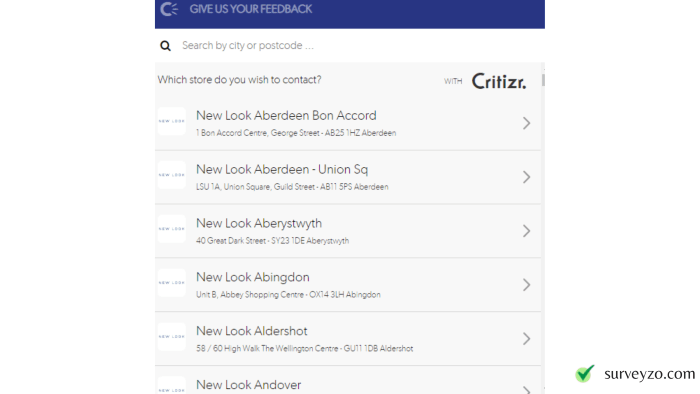Click the New Look logo beside Aberystwyth
This screenshot has width=700, height=394.
coord(171,229)
